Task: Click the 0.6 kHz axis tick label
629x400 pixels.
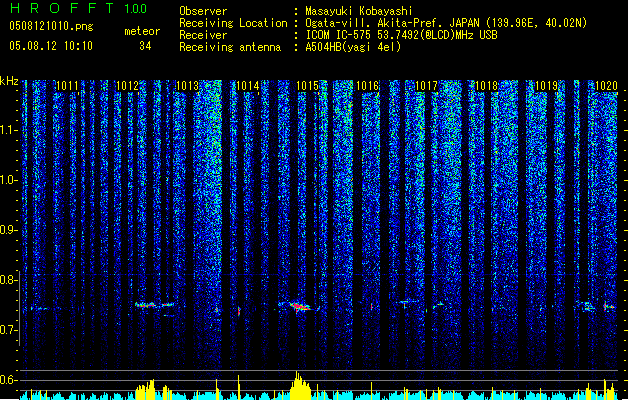Action: tap(9, 380)
